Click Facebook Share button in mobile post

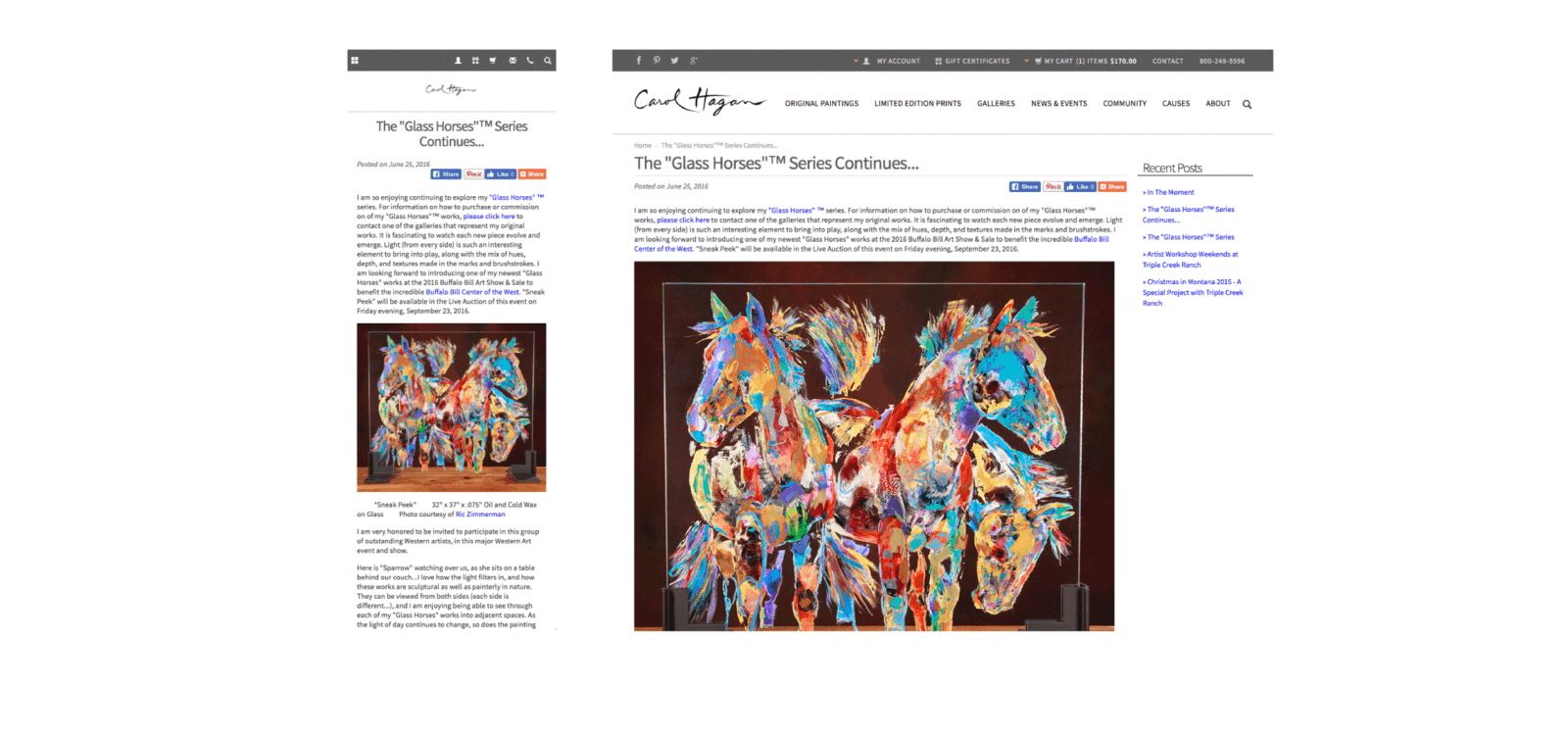click(x=446, y=174)
